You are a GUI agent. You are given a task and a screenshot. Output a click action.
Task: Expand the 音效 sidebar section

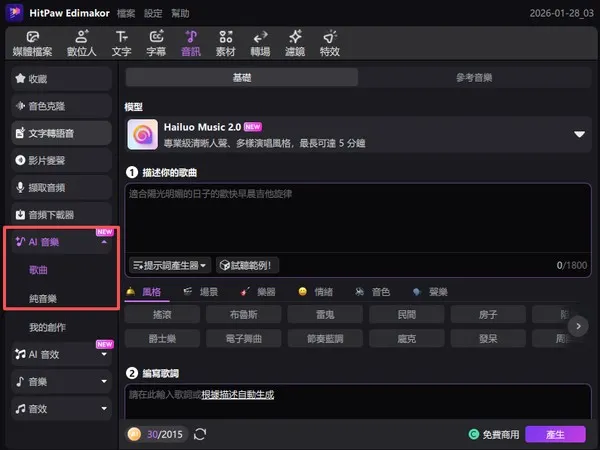coord(104,409)
